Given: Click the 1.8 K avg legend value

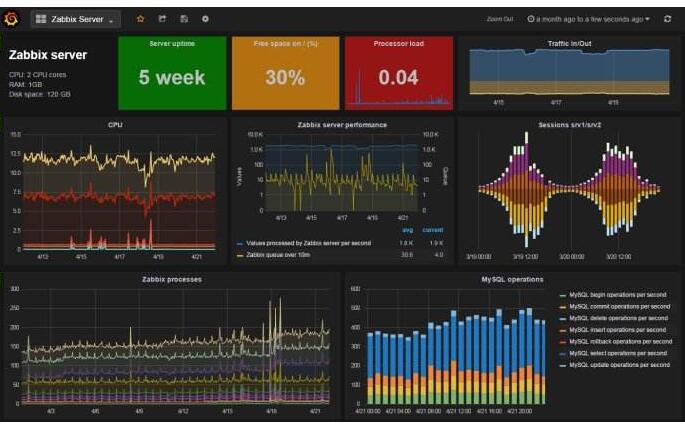Looking at the screenshot, I should [x=407, y=243].
